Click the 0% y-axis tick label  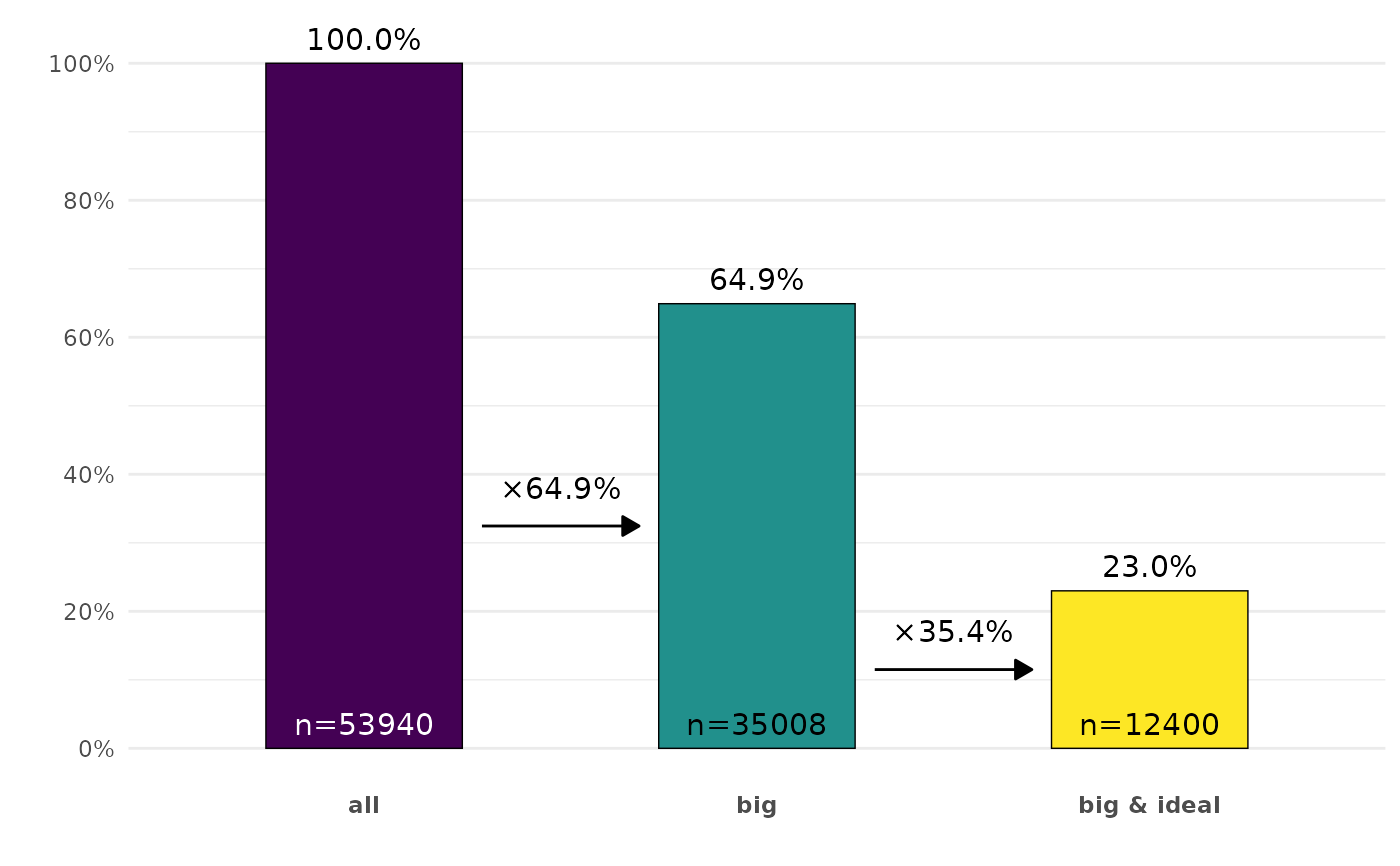(96, 749)
